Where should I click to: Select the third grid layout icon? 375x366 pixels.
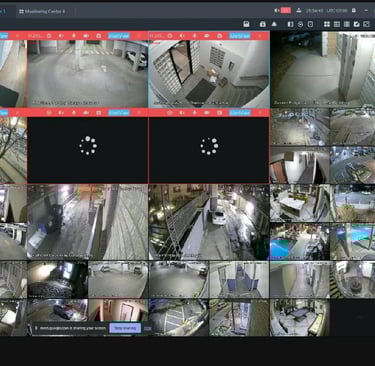pyautogui.click(x=347, y=24)
